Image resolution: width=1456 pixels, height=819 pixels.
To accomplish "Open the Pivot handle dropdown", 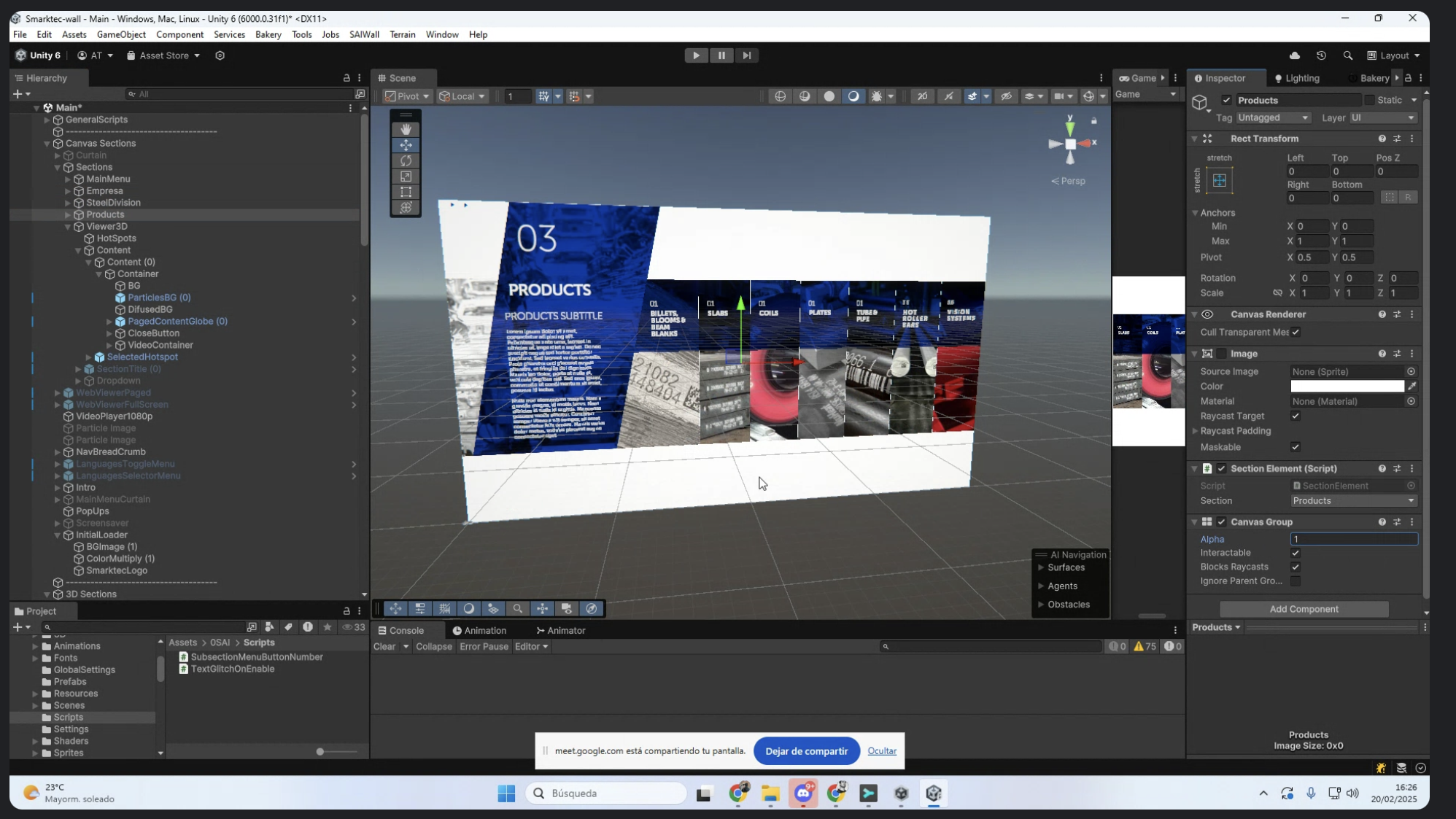I will point(407,96).
